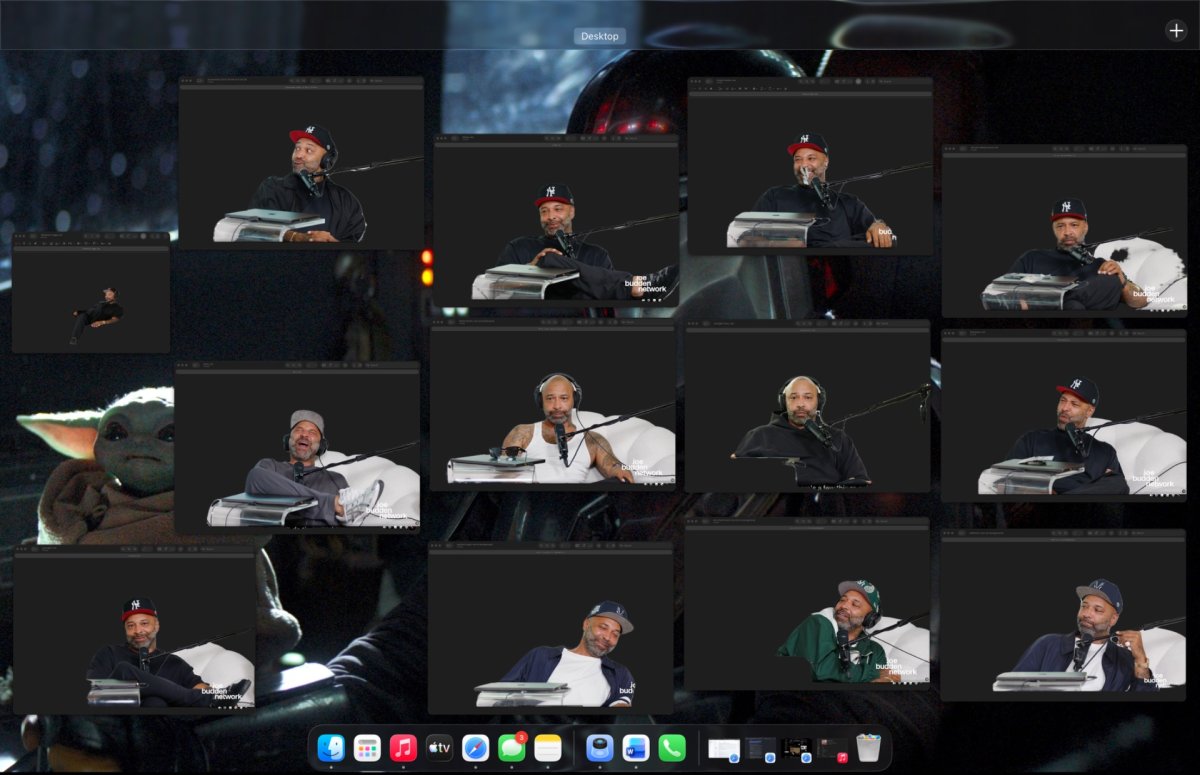
Task: Launch Launchpad from the dock
Action: [367, 747]
